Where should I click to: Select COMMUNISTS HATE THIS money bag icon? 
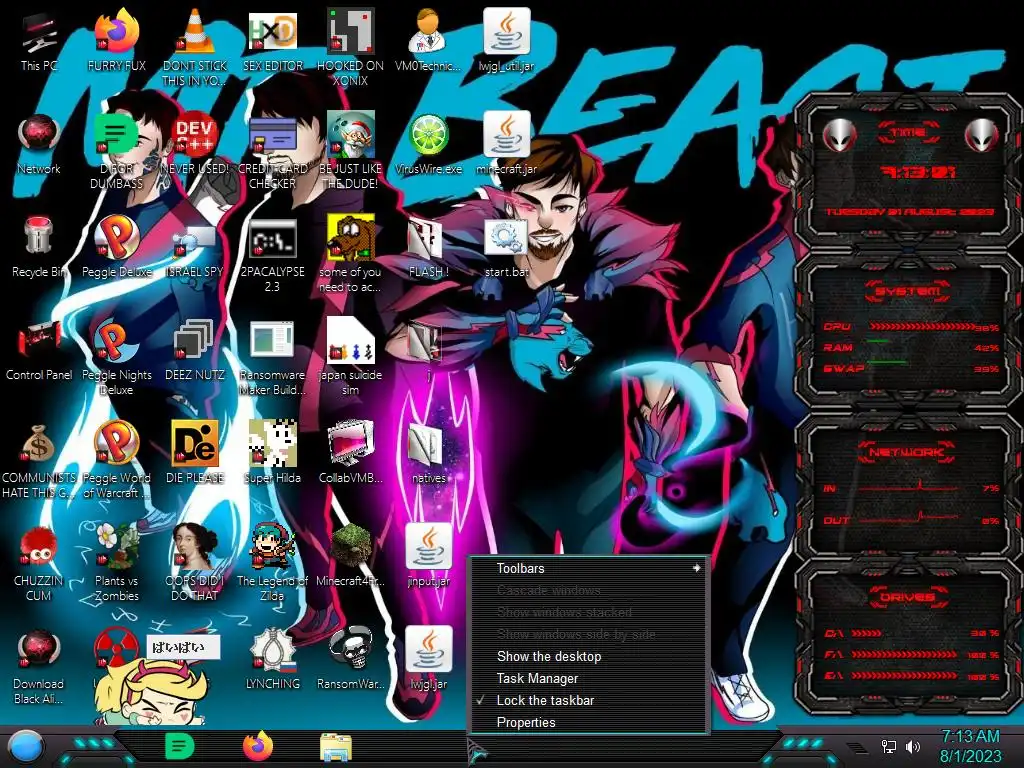[39, 445]
